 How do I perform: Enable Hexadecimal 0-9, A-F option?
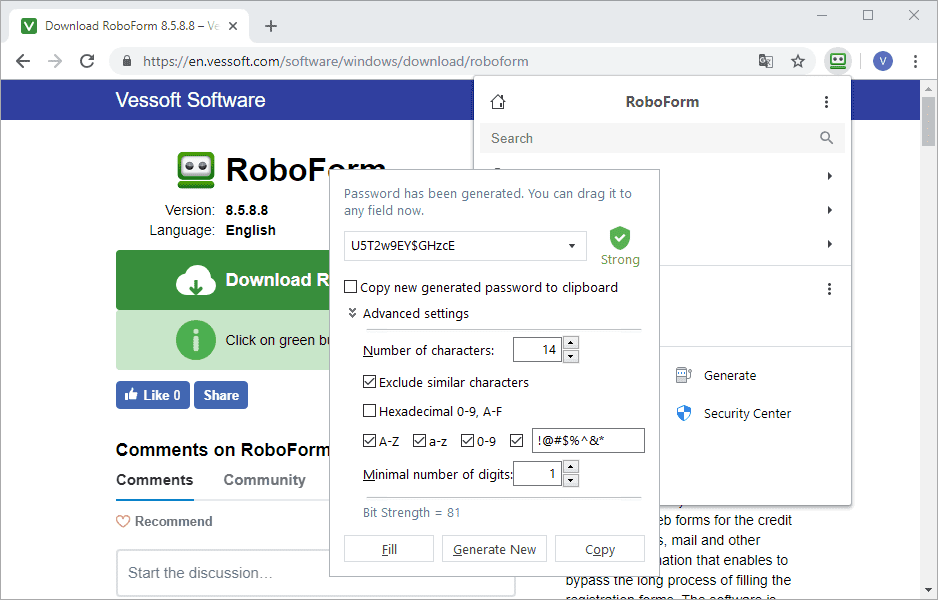[x=369, y=411]
